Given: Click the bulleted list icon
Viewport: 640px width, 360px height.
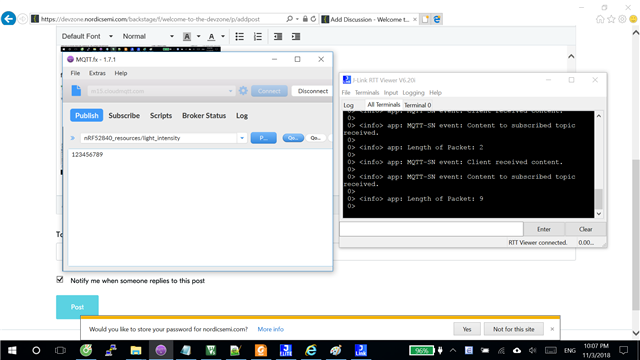Looking at the screenshot, I should pyautogui.click(x=240, y=37).
